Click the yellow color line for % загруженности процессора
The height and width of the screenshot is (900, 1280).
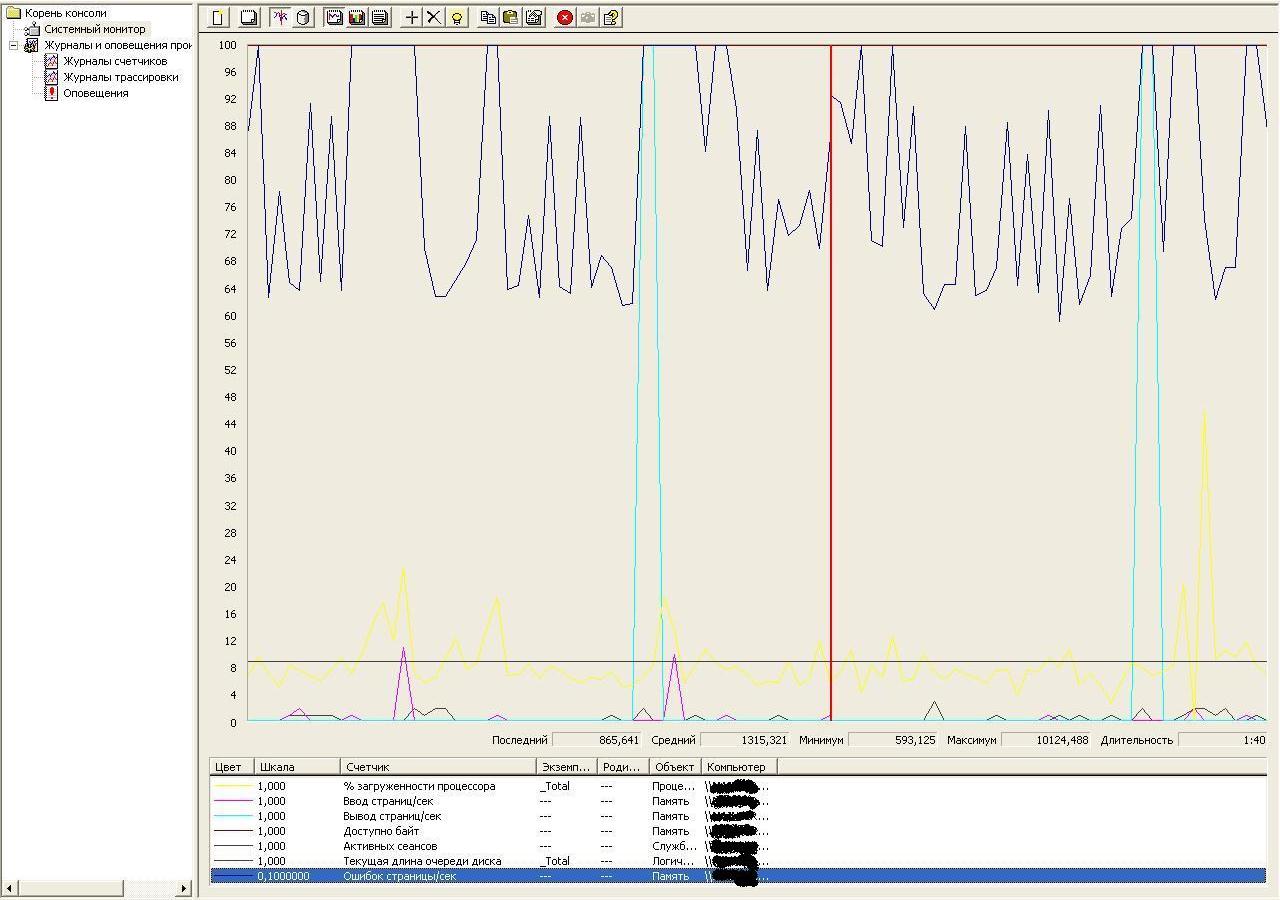[232, 786]
